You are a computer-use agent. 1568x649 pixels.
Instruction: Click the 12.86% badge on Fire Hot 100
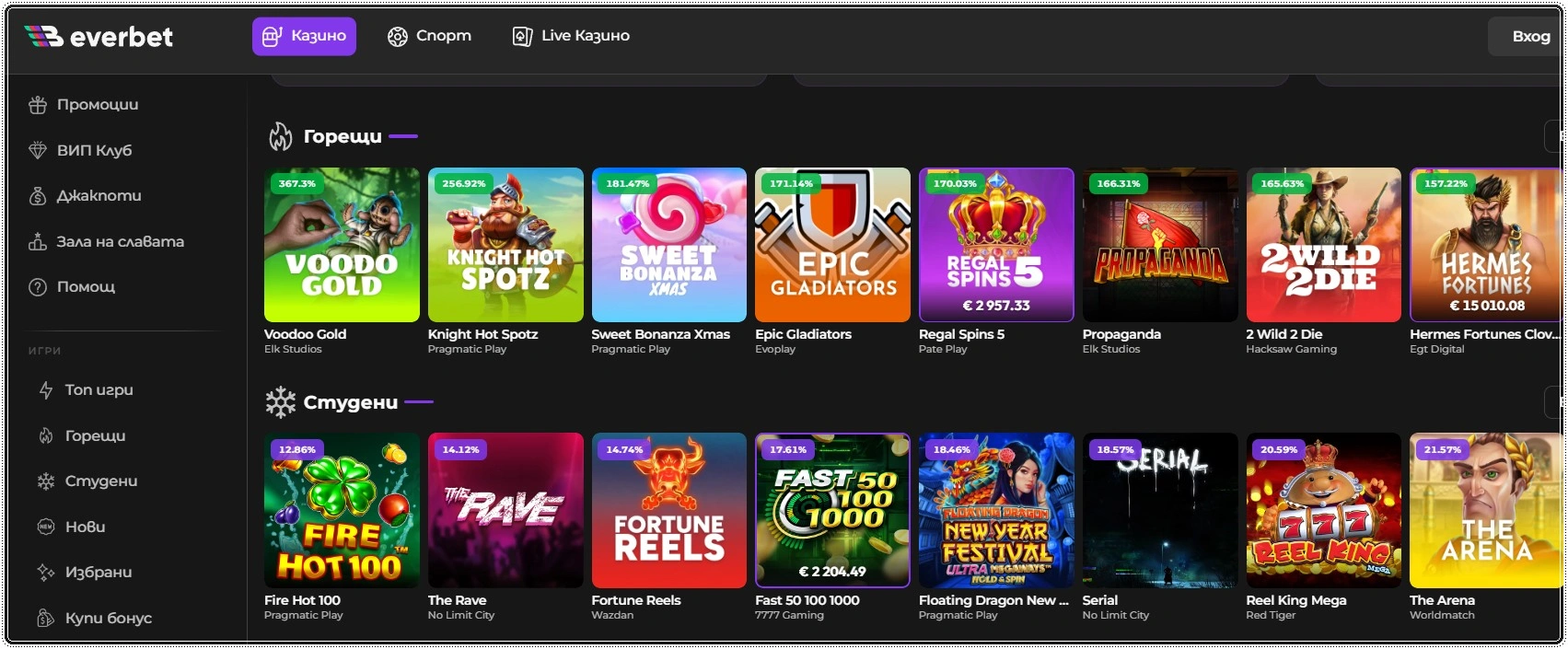pyautogui.click(x=297, y=450)
